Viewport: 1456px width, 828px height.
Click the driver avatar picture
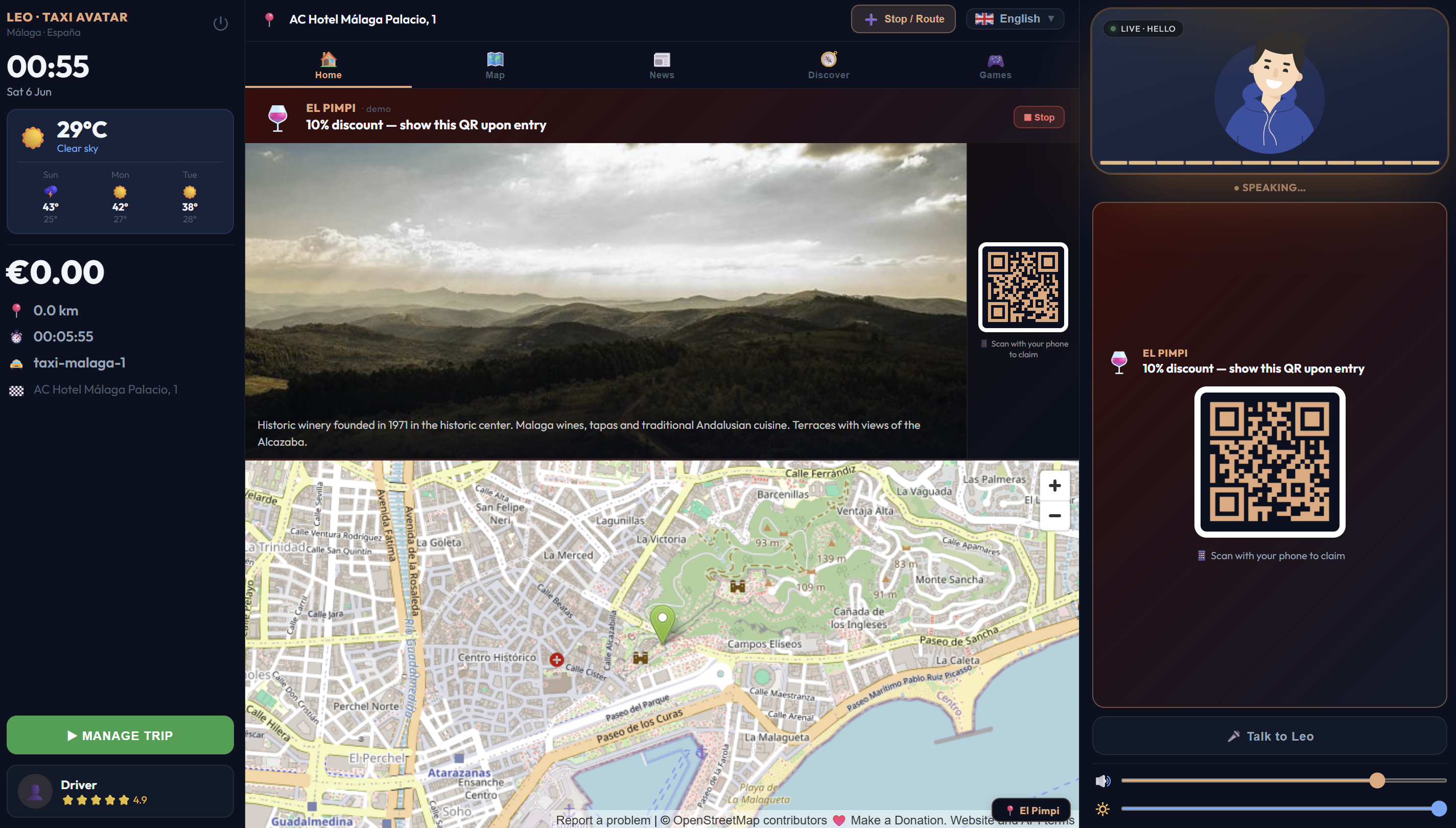pyautogui.click(x=35, y=791)
